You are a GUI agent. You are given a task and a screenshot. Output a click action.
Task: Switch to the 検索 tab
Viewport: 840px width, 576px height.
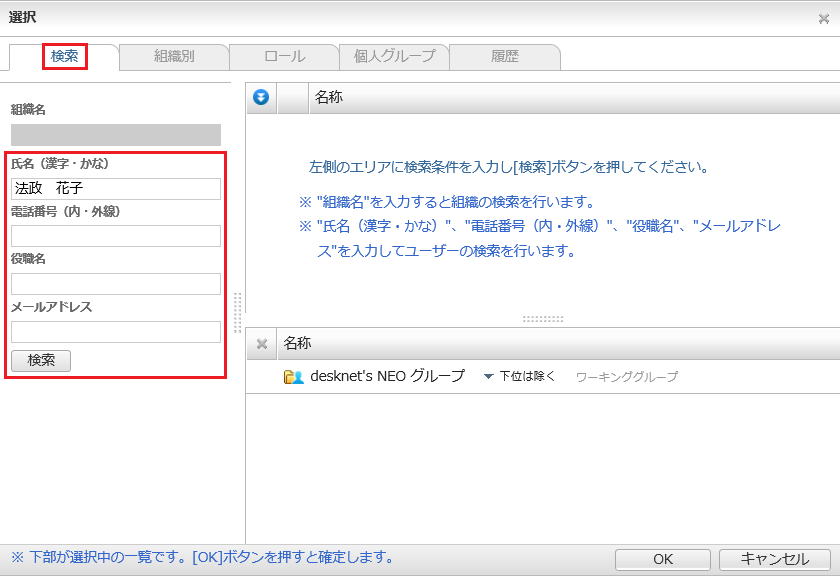click(64, 56)
